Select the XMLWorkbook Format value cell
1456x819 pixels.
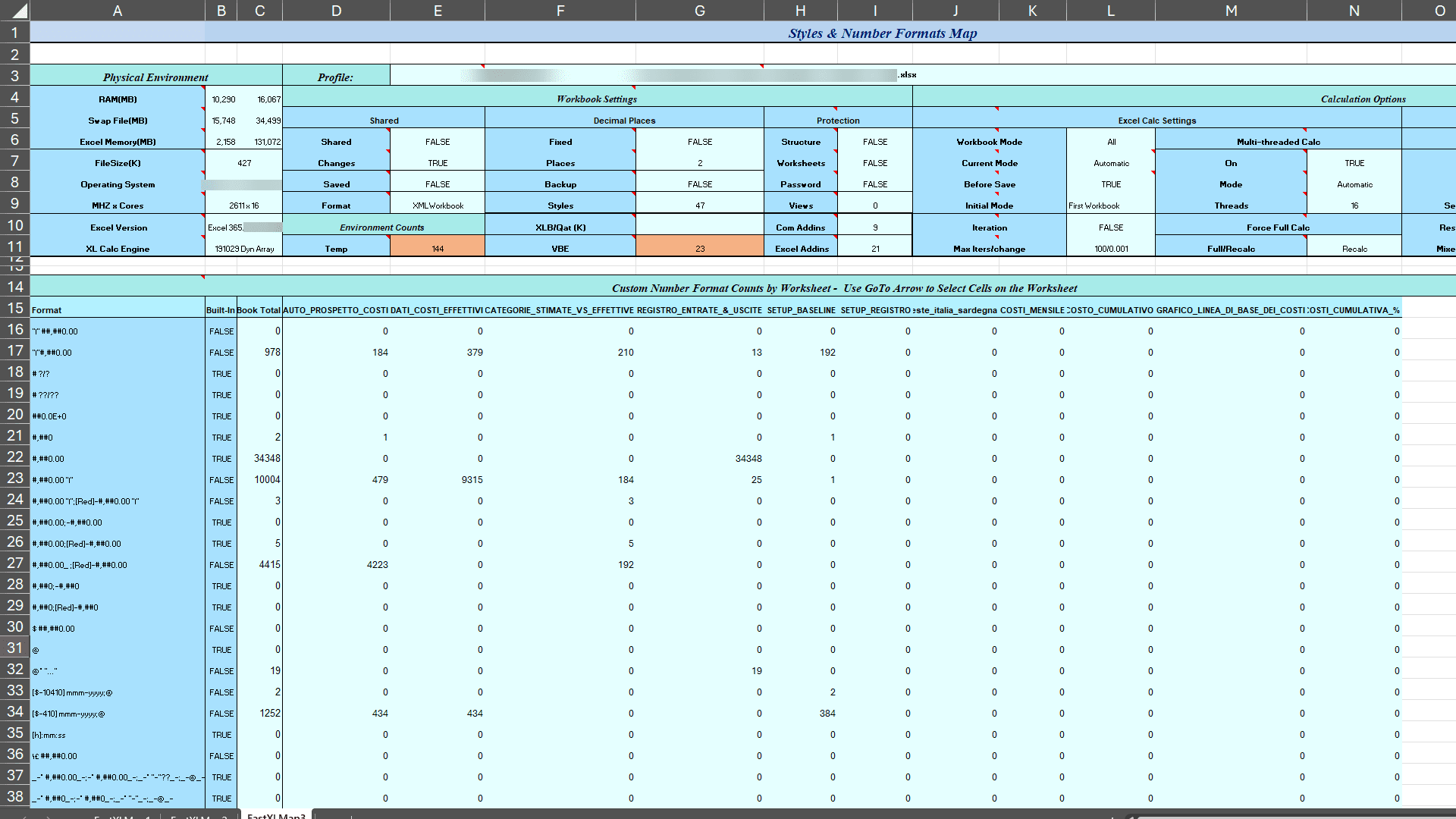[437, 205]
